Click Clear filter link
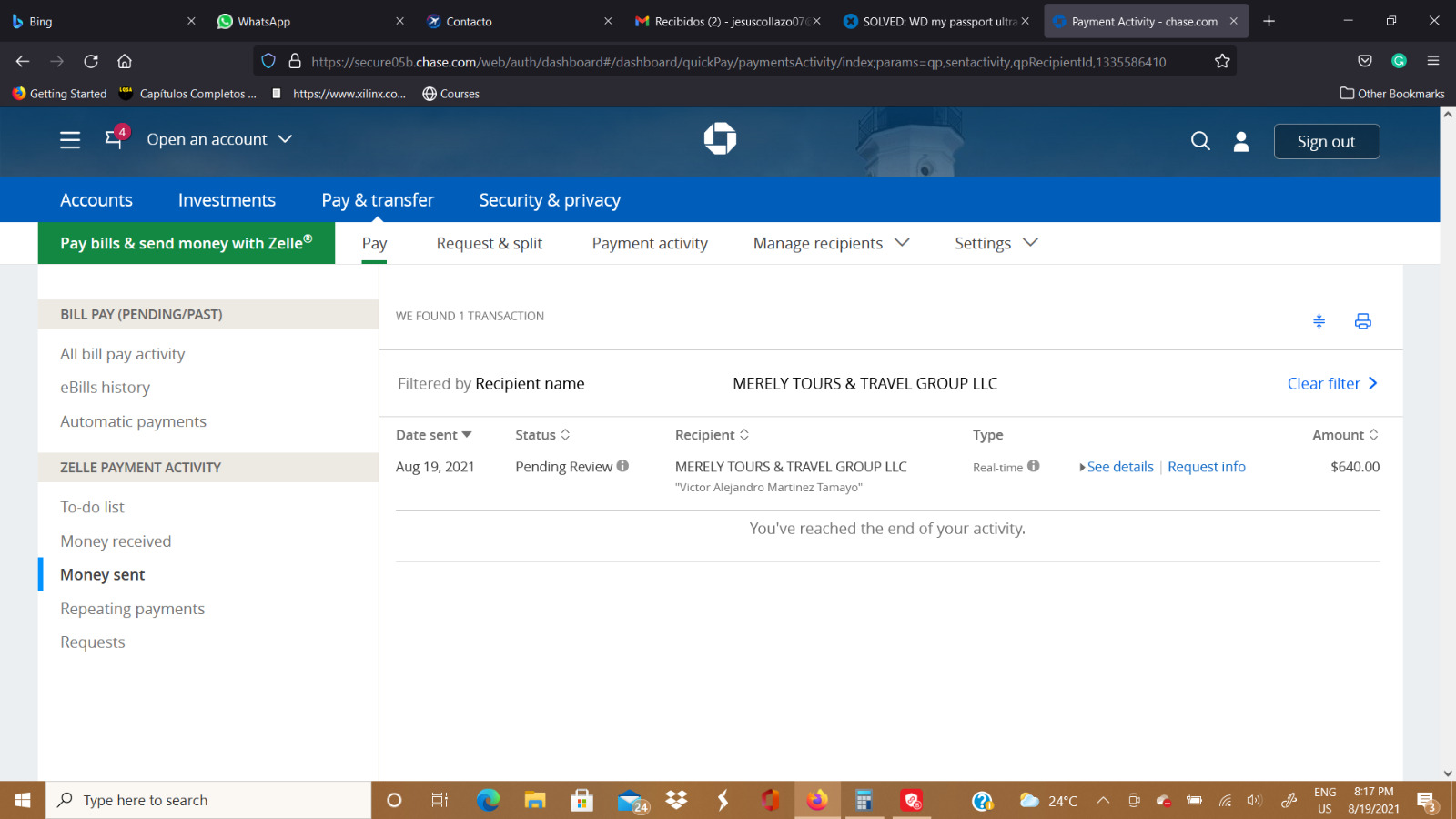Image resolution: width=1456 pixels, height=819 pixels. pos(1332,383)
